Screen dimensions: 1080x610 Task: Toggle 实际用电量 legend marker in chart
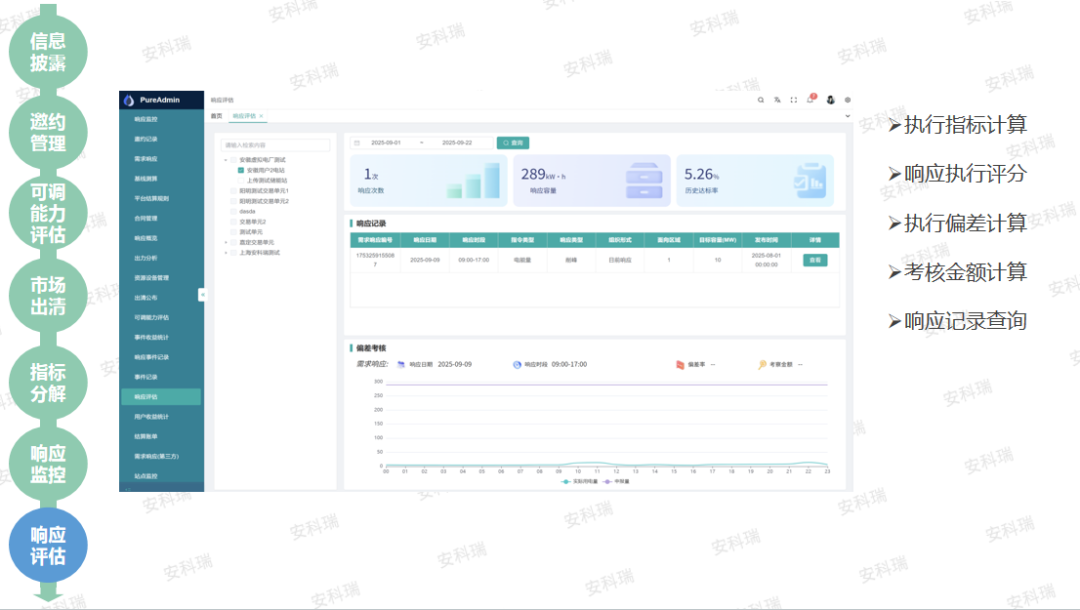pyautogui.click(x=566, y=481)
